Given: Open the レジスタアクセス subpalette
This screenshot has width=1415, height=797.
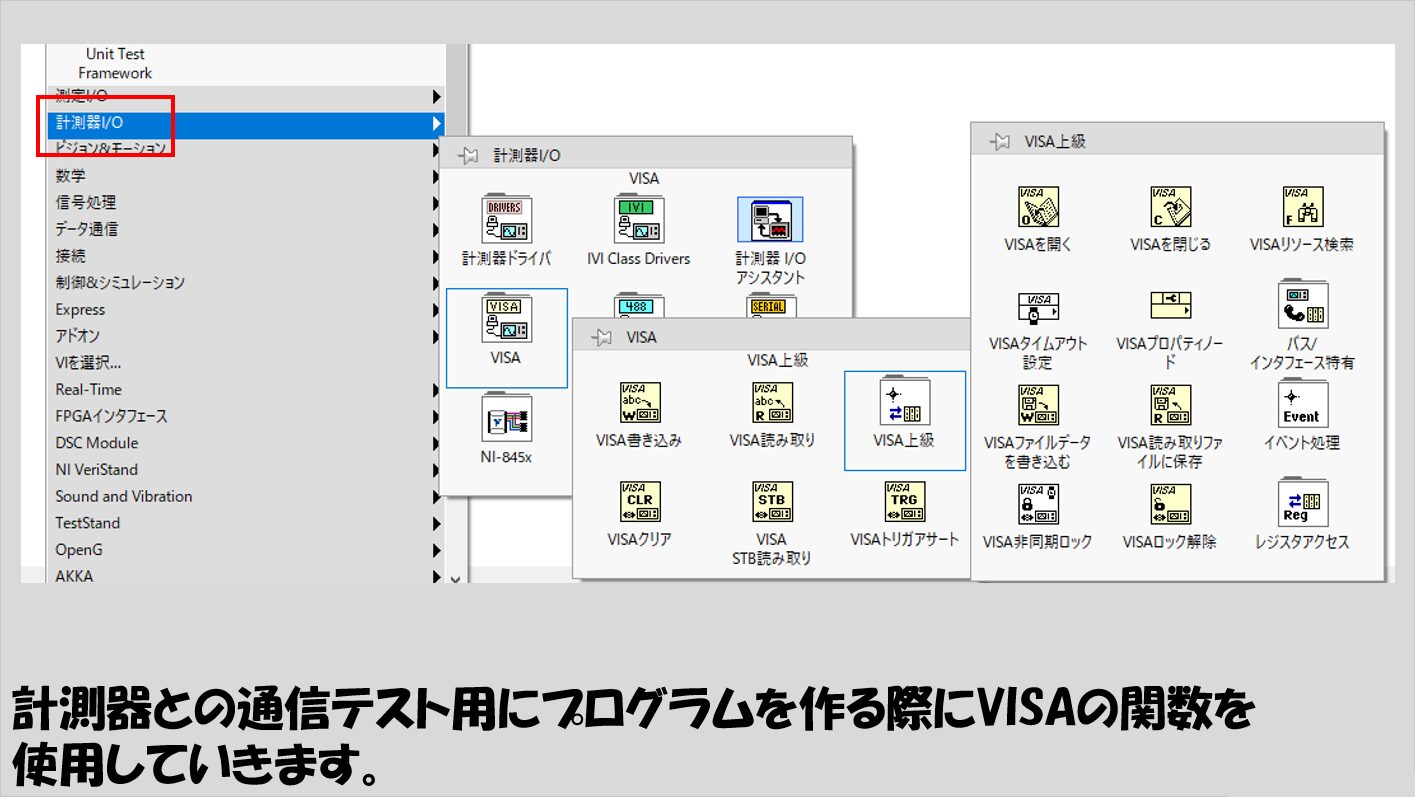Looking at the screenshot, I should pos(1303,504).
